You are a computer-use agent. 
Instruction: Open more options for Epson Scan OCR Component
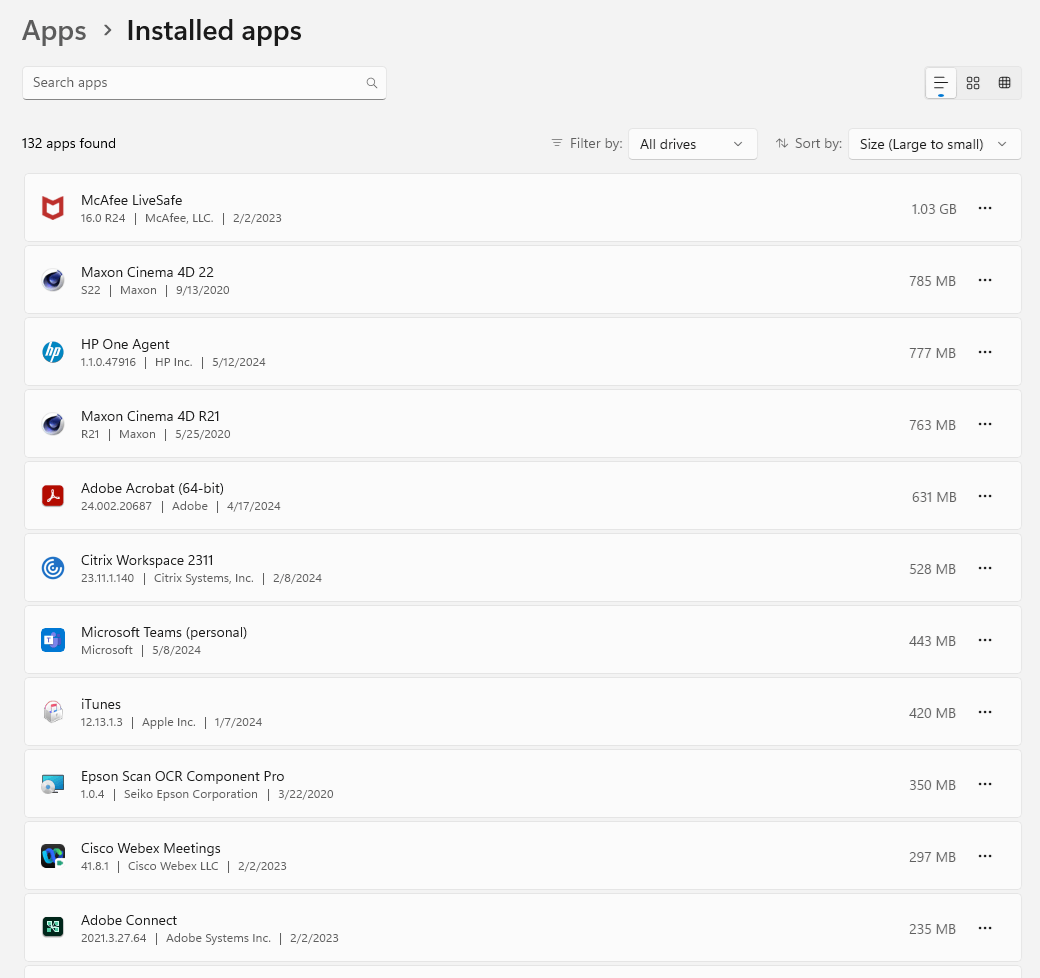pos(985,784)
